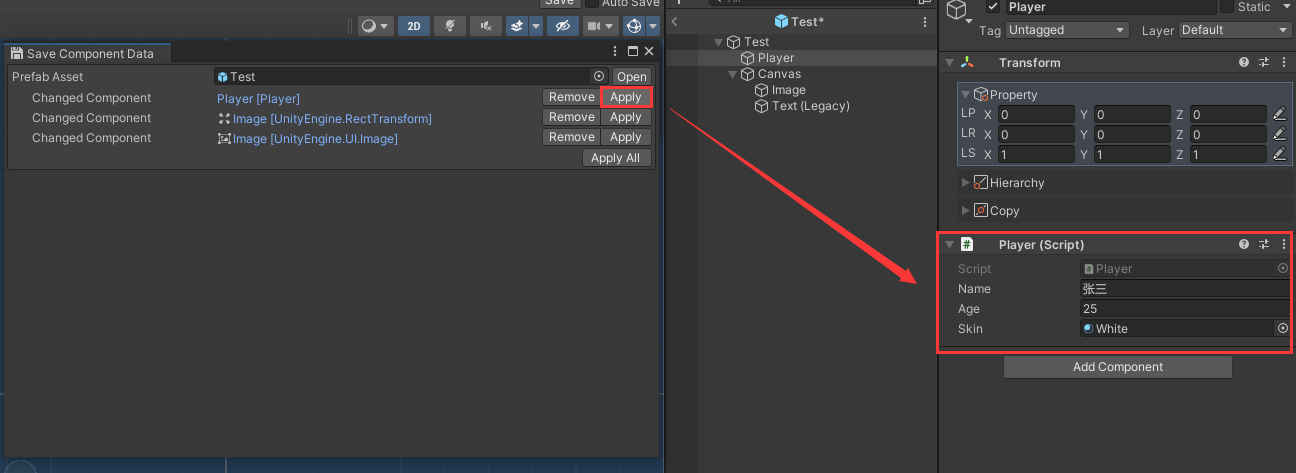
Task: Reset LP local position with eraser icon
Action: pyautogui.click(x=1280, y=114)
